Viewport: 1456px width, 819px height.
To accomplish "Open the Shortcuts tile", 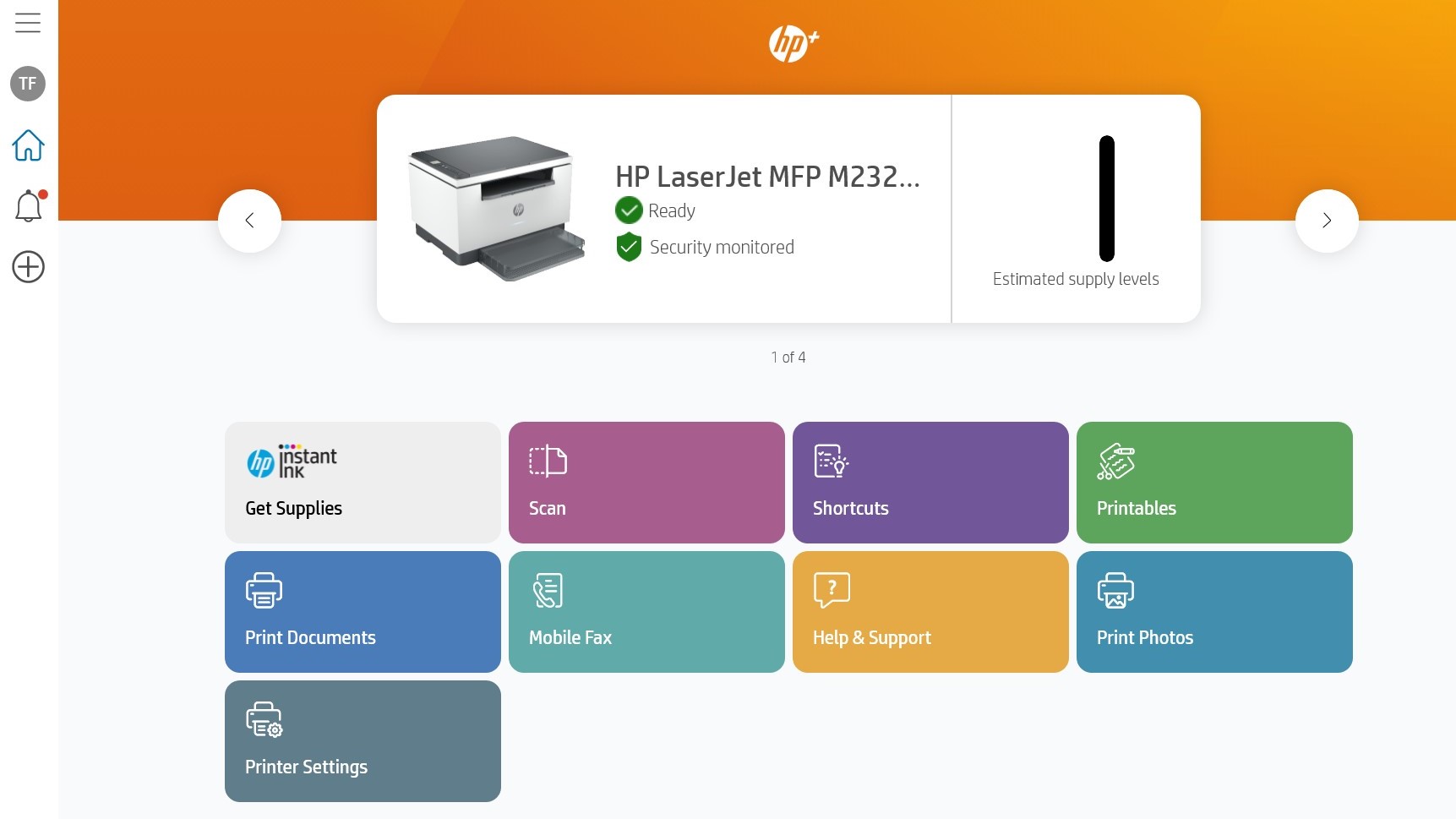I will 930,483.
